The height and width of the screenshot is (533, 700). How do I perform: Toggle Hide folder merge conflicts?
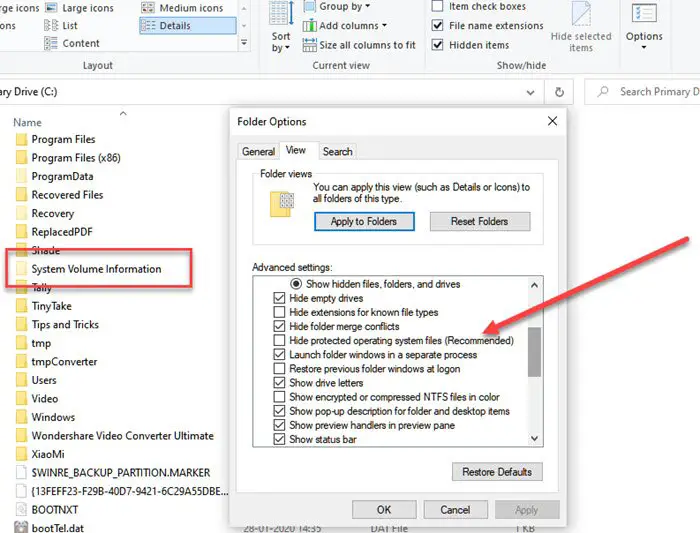tap(279, 326)
